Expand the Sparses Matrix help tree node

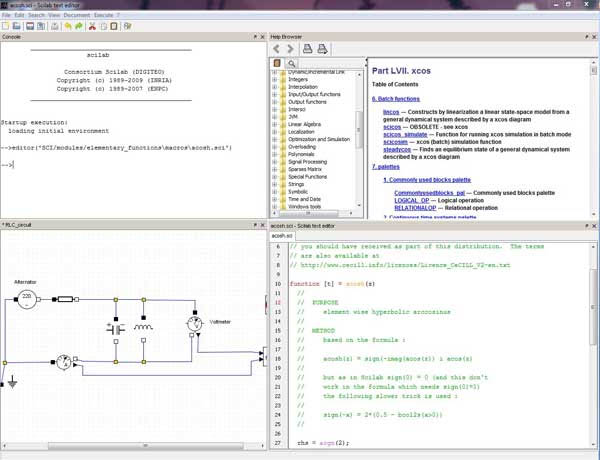tap(274, 169)
